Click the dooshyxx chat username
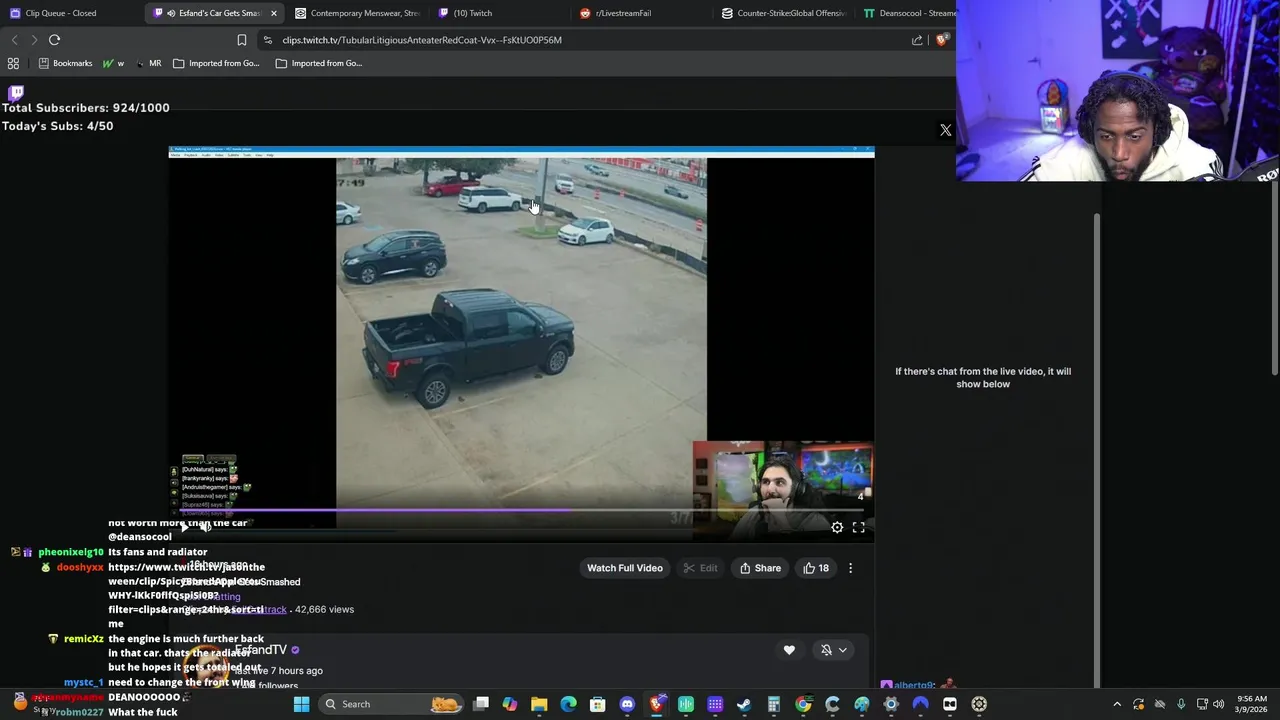 tap(80, 567)
